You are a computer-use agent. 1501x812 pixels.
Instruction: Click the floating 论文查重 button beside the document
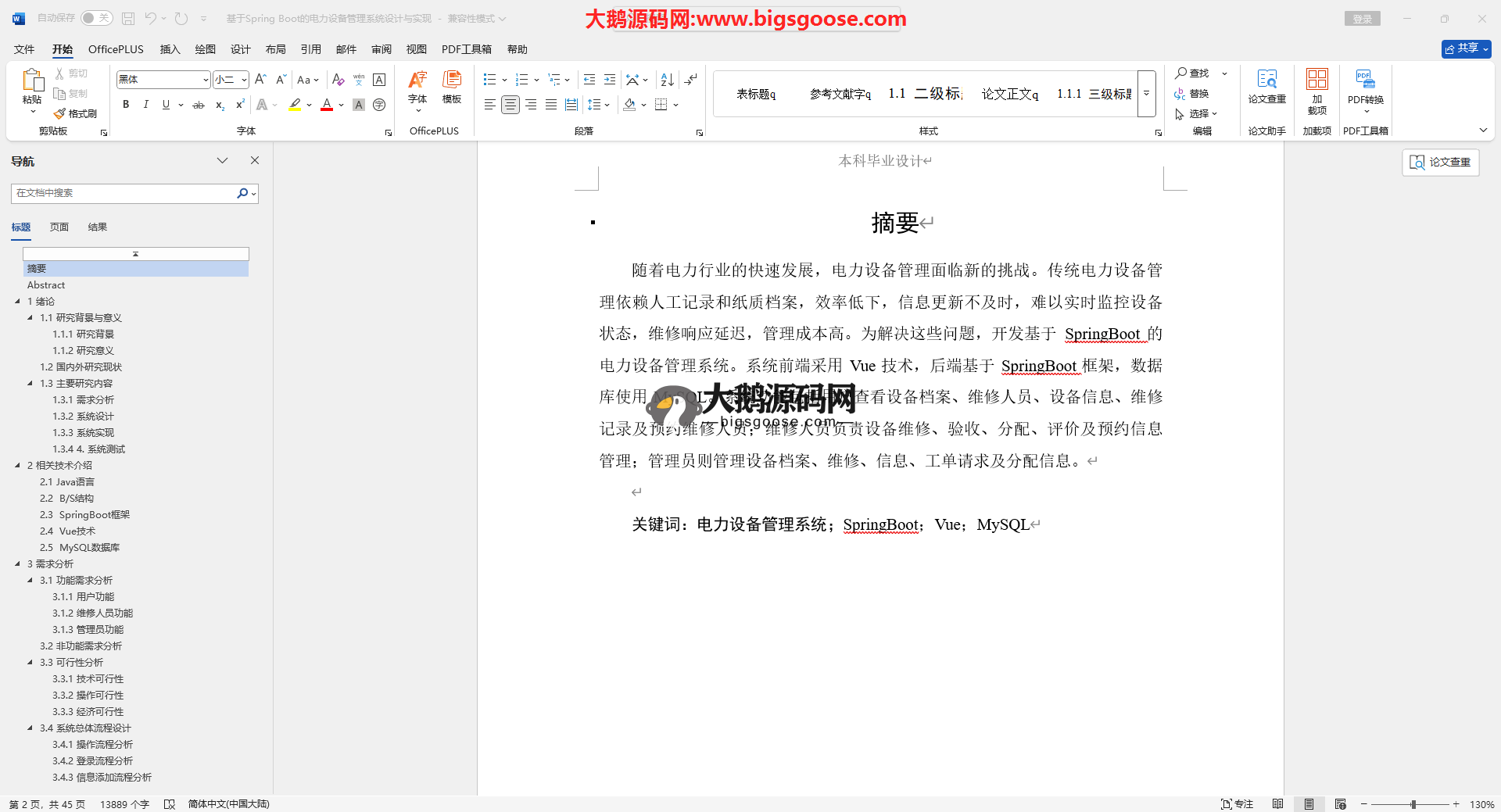(1440, 162)
